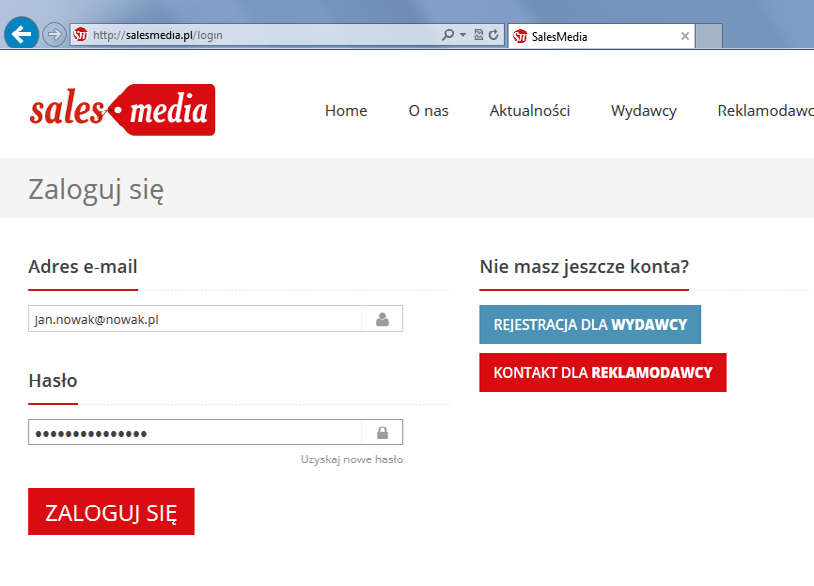Open the Reklamodawcy menu item

coord(765,111)
